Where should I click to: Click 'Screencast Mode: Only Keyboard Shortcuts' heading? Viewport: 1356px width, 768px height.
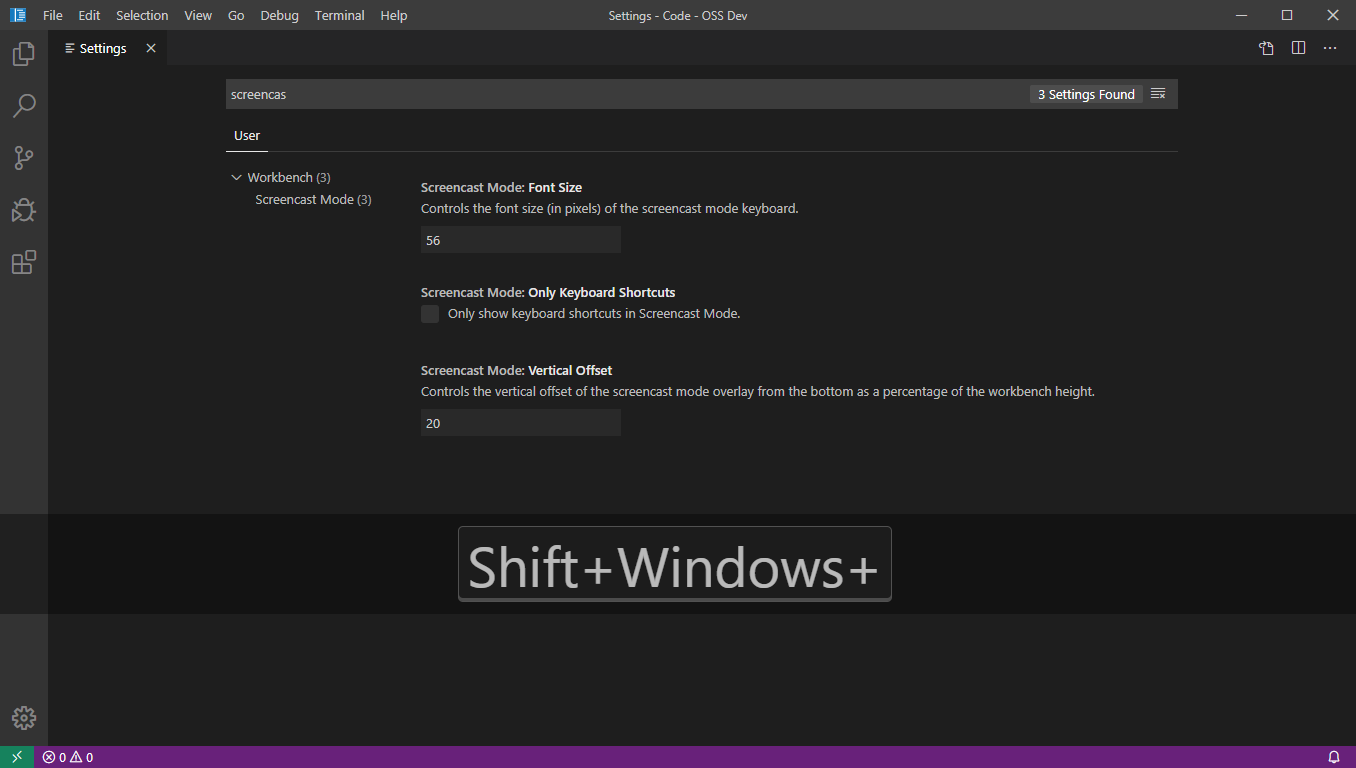548,292
